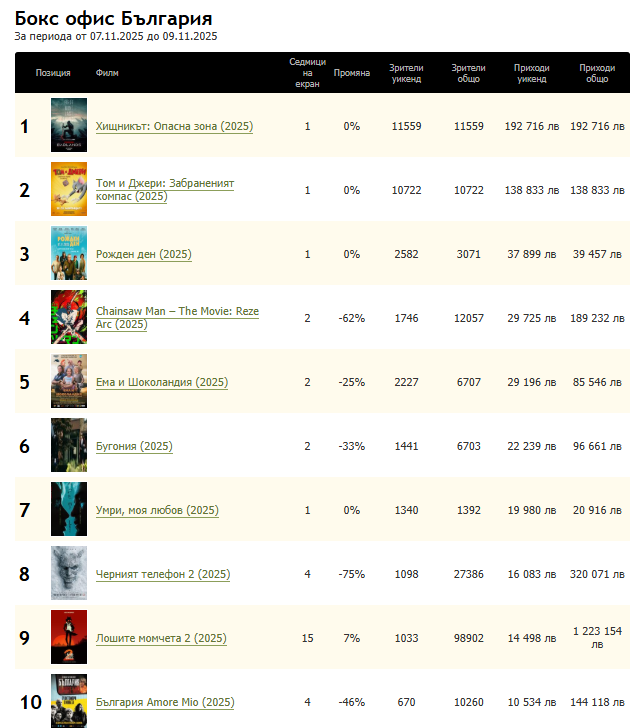Click the Chainsaw Man movie poster

[68, 318]
